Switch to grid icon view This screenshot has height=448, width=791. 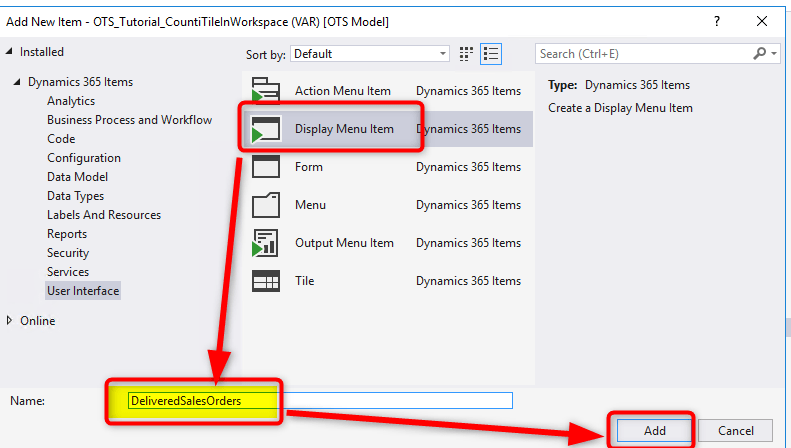click(x=467, y=54)
